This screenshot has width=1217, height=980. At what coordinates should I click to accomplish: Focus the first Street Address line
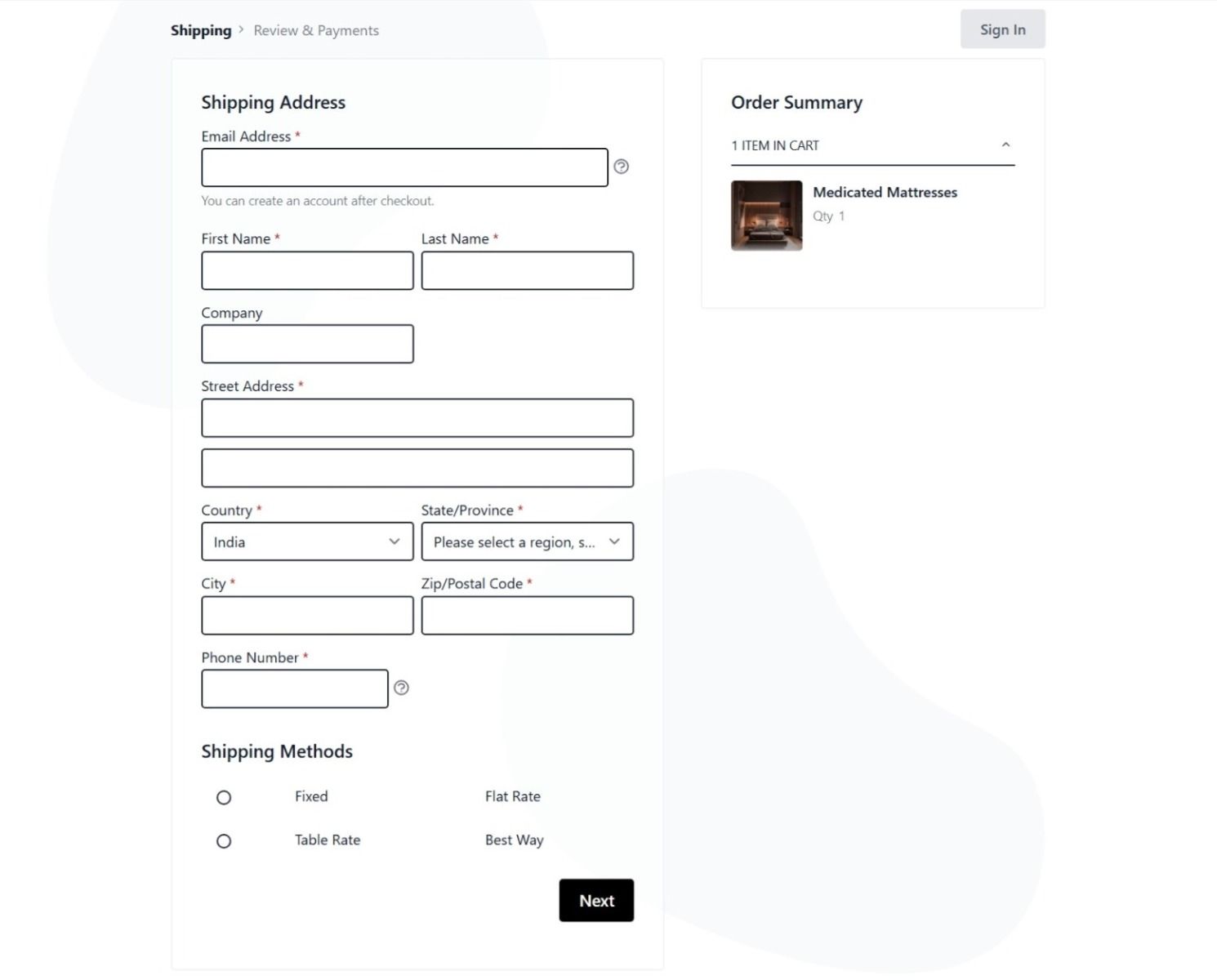(x=417, y=418)
